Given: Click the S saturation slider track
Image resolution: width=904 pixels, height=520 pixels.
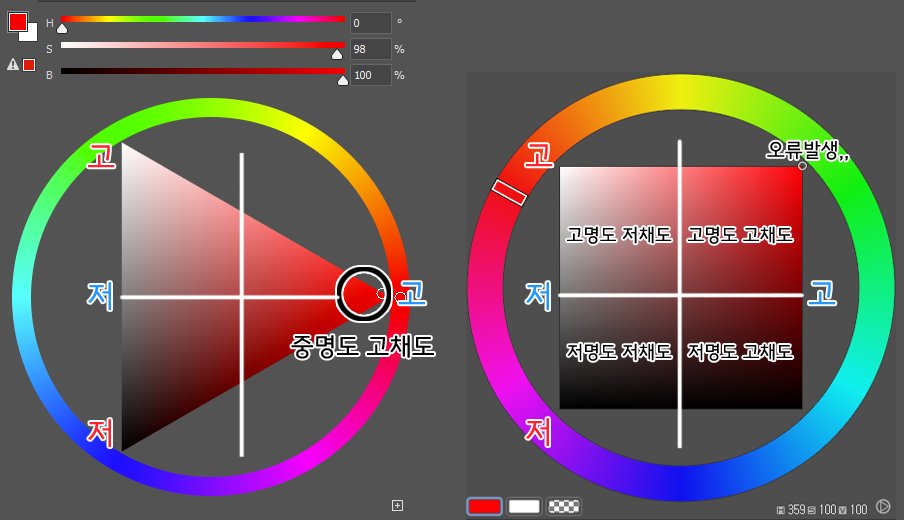Looking at the screenshot, I should pos(203,45).
